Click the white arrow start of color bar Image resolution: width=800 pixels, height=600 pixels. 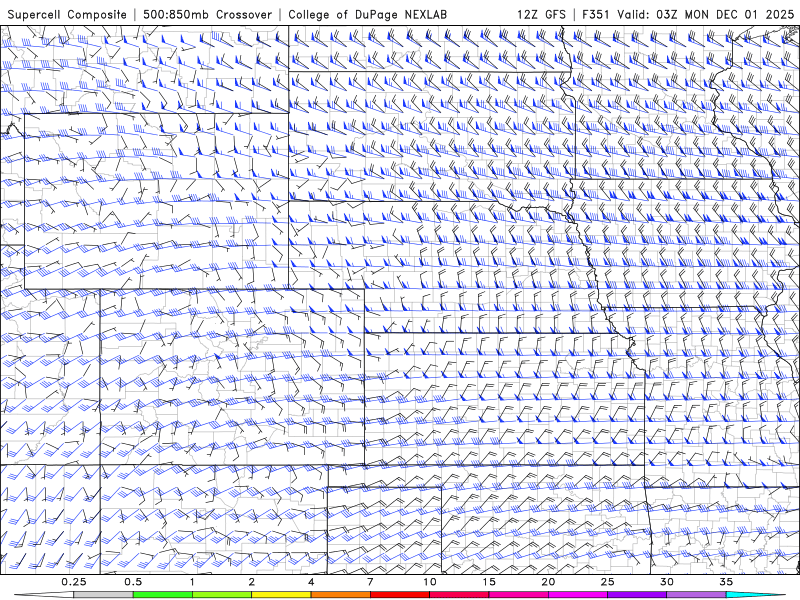[x=44, y=595]
